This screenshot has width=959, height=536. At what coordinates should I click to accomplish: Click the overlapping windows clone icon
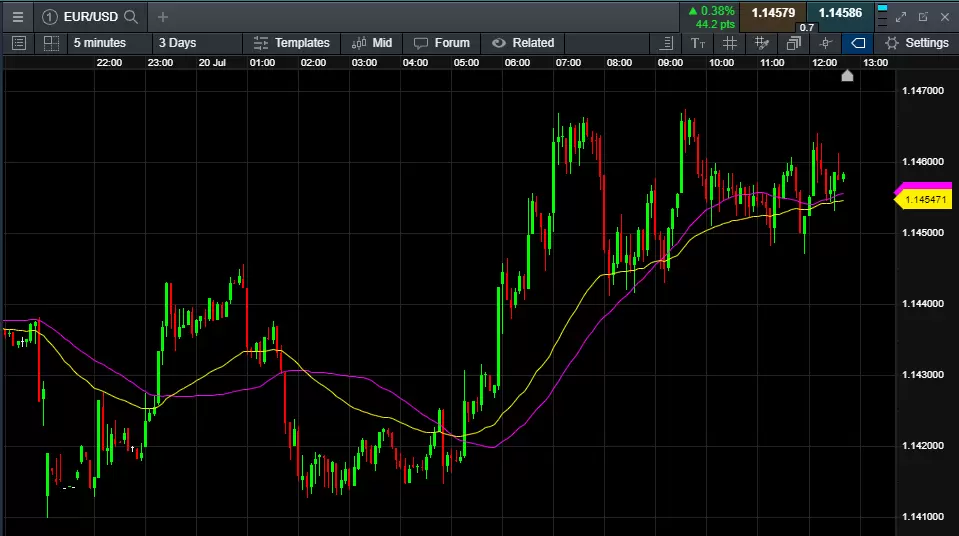[x=794, y=43]
